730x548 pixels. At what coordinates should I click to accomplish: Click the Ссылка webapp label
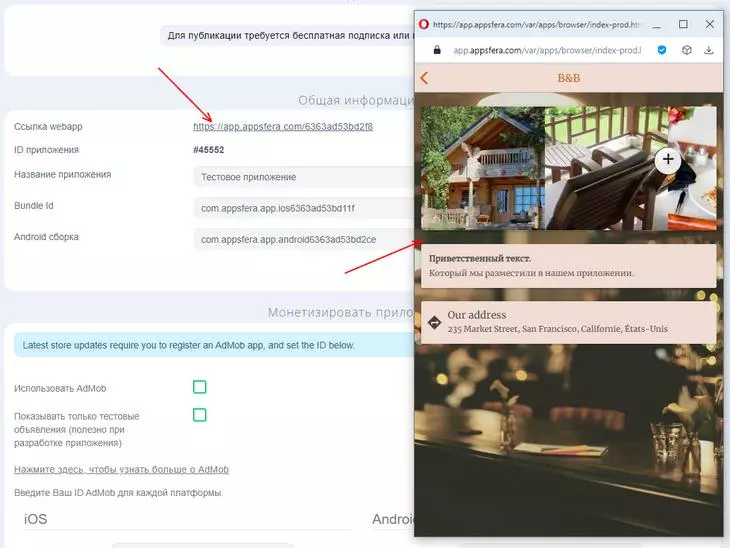click(48, 127)
